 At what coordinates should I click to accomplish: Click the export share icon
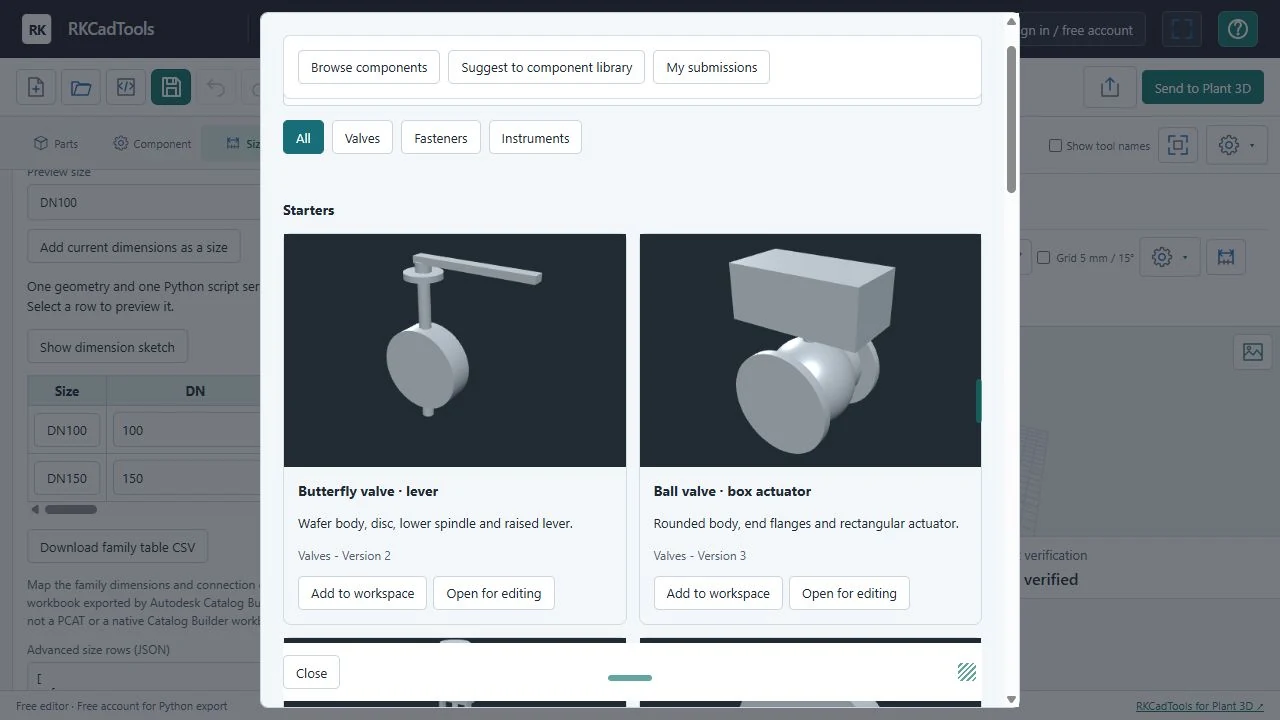coord(1110,87)
